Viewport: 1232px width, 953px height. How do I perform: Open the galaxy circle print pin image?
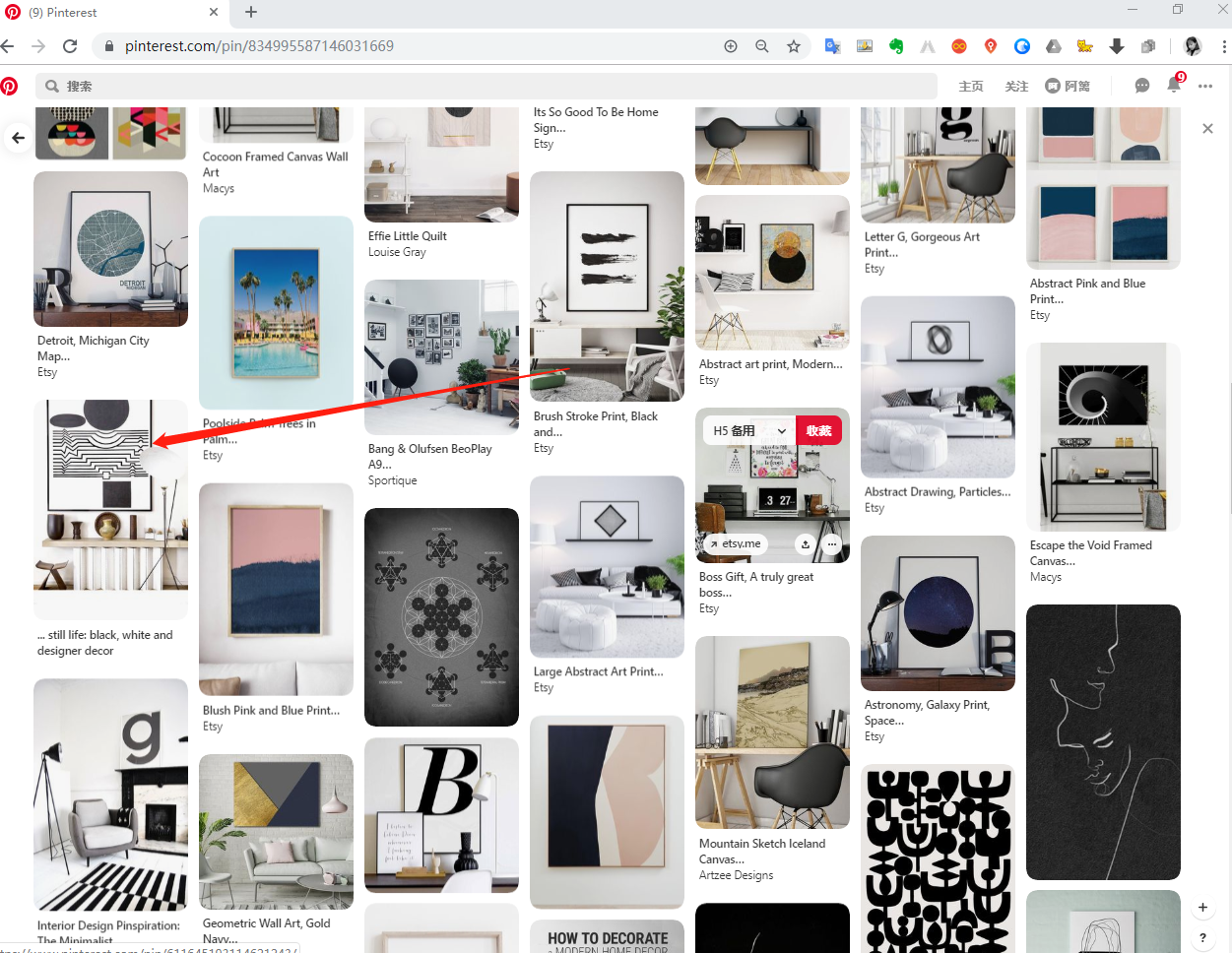tap(938, 613)
